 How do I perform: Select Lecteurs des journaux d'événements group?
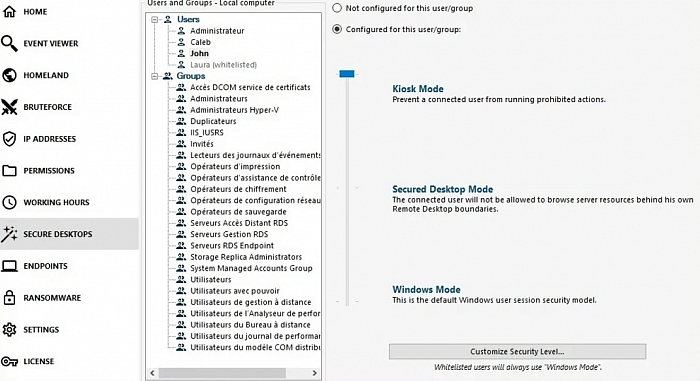click(255, 155)
